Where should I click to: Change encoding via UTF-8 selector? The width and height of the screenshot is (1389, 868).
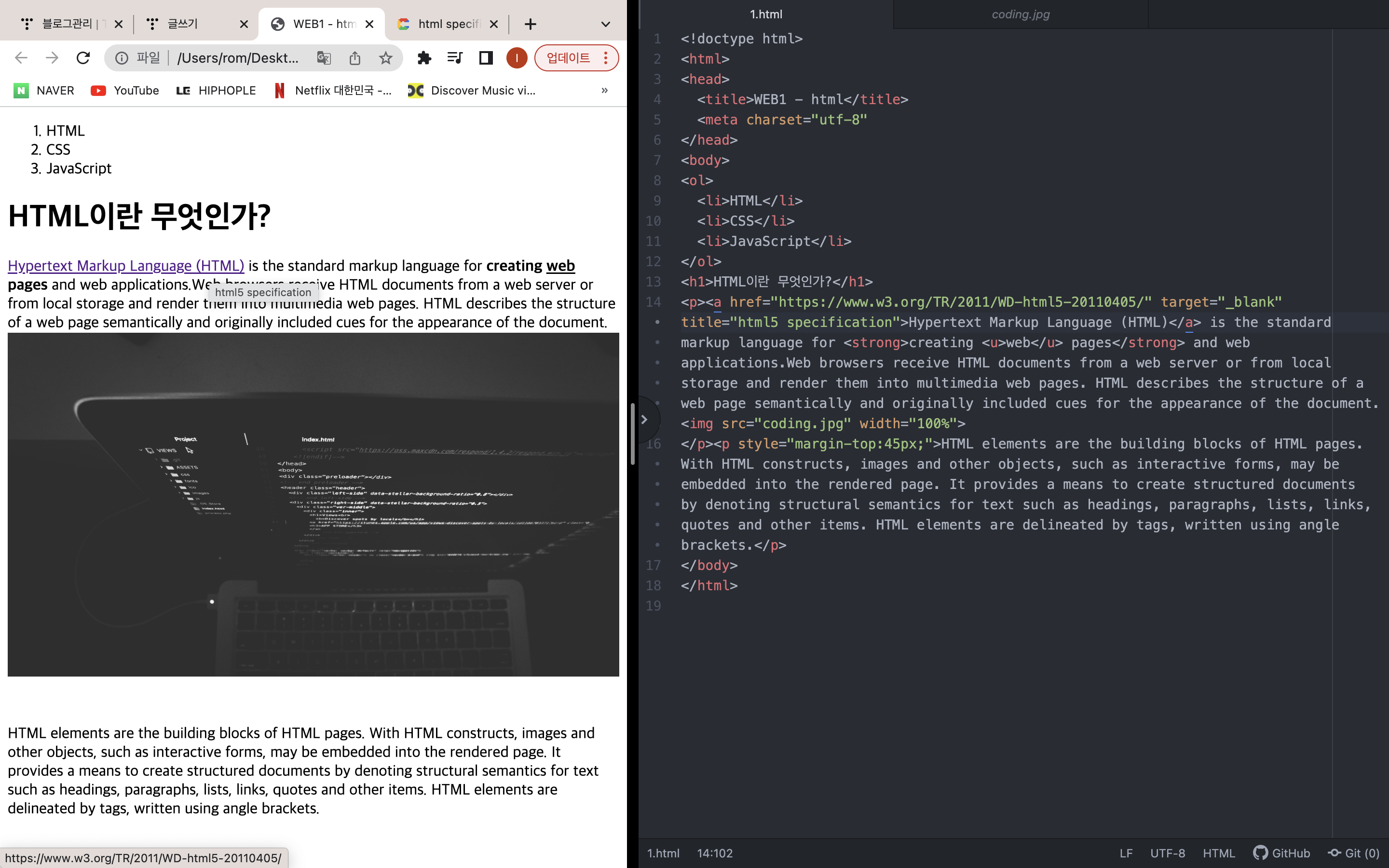click(1168, 853)
